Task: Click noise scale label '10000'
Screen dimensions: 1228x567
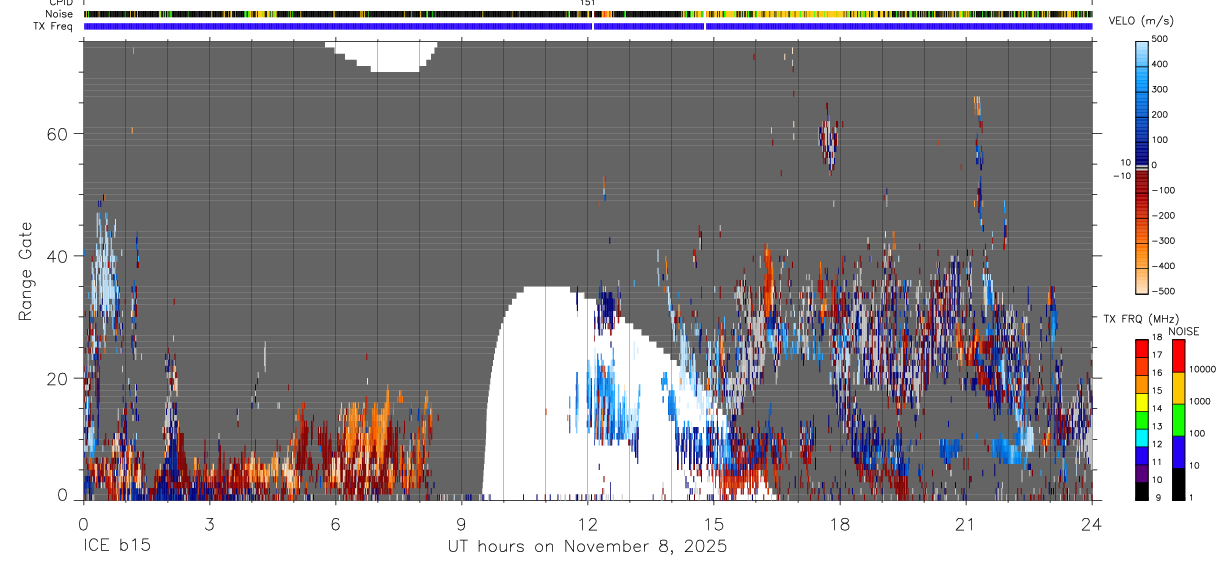Action: coord(1204,370)
